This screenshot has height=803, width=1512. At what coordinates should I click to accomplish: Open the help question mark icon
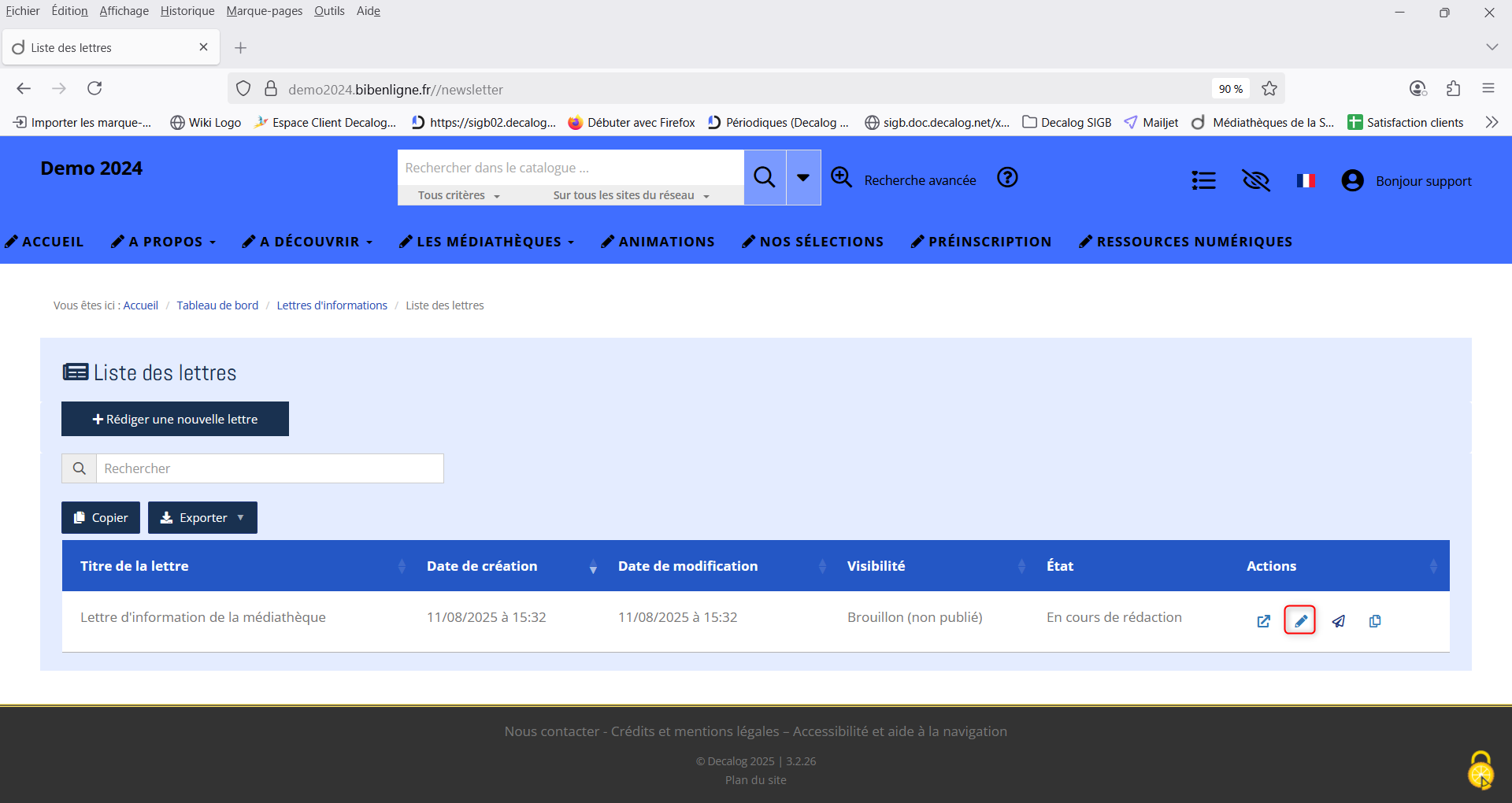click(1007, 178)
